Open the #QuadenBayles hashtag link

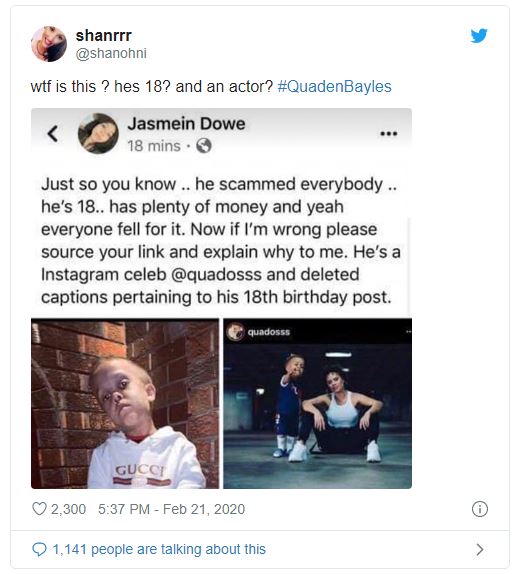(x=335, y=87)
